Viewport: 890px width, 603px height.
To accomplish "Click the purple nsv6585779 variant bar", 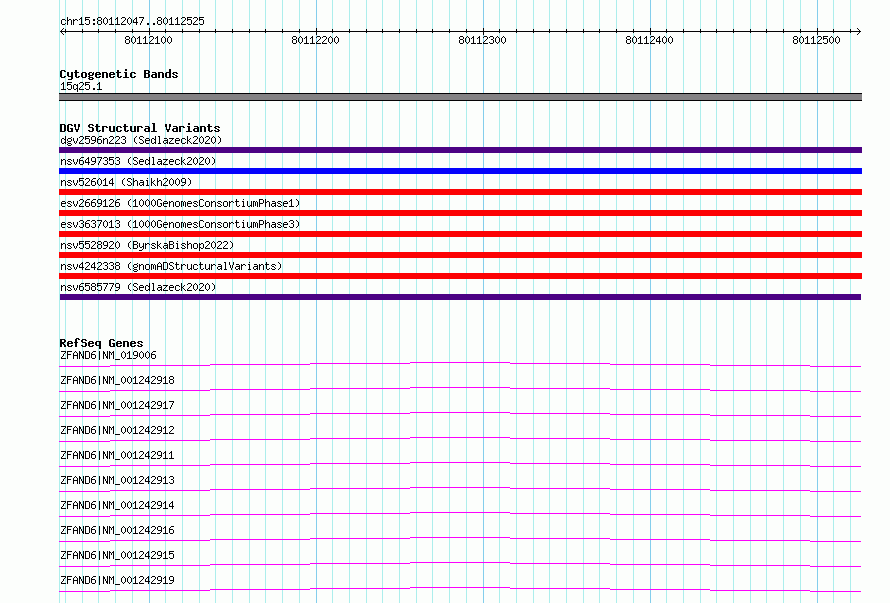I will pyautogui.click(x=460, y=297).
